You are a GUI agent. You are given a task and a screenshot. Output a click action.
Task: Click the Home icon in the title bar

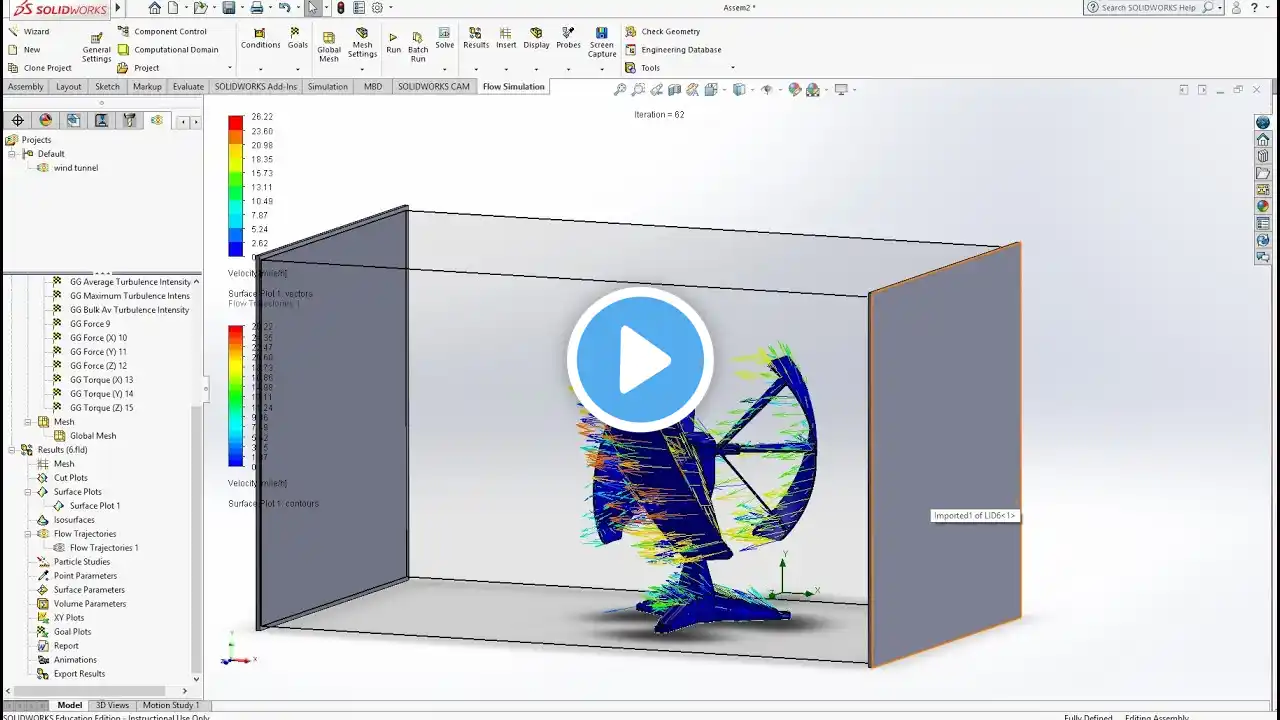click(154, 8)
